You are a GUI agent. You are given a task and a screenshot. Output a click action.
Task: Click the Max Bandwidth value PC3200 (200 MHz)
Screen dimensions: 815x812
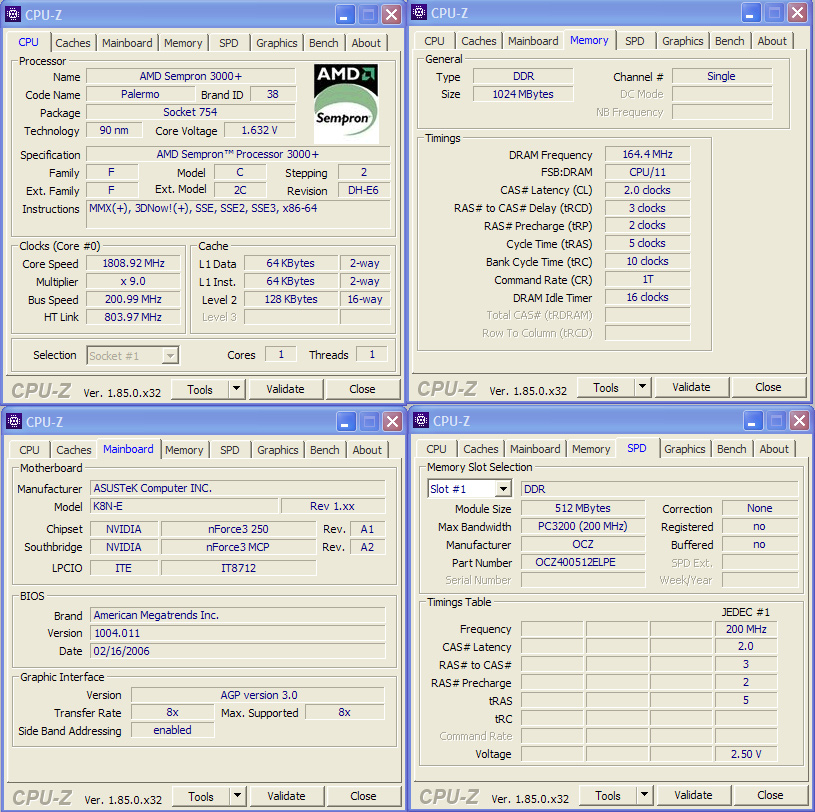583,527
